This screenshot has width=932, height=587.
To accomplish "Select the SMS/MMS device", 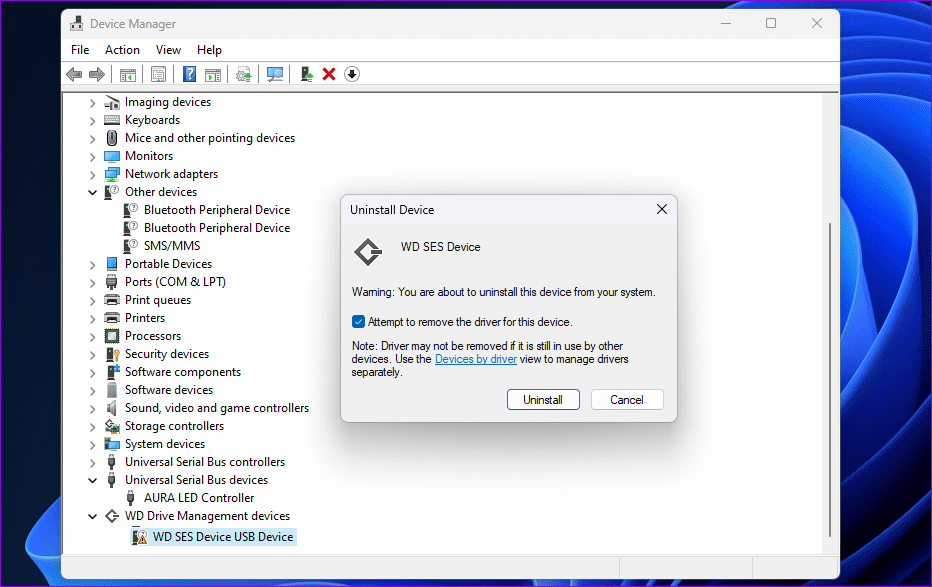I will pyautogui.click(x=172, y=246).
